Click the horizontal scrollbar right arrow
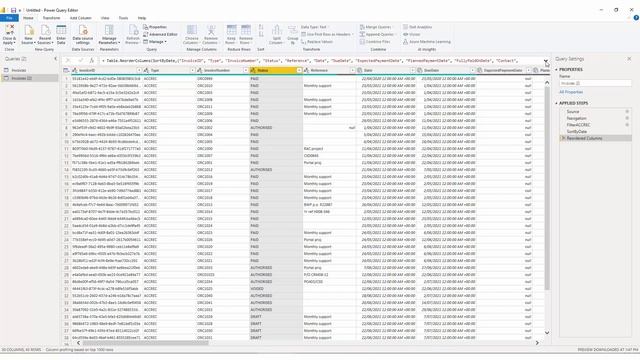Screen dimensions: 640x360 point(537,343)
